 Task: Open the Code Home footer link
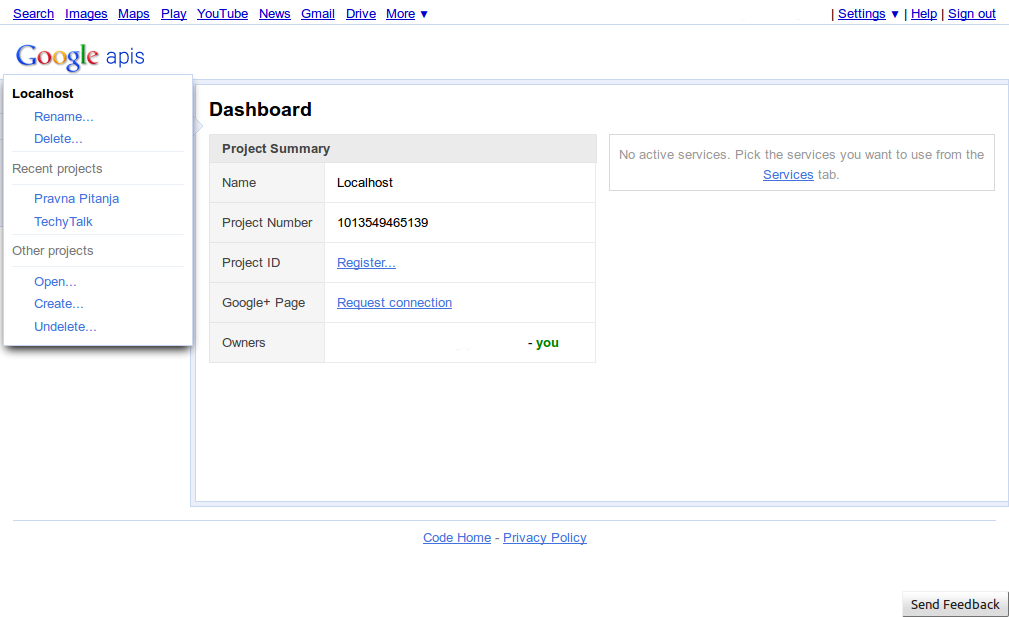point(457,537)
